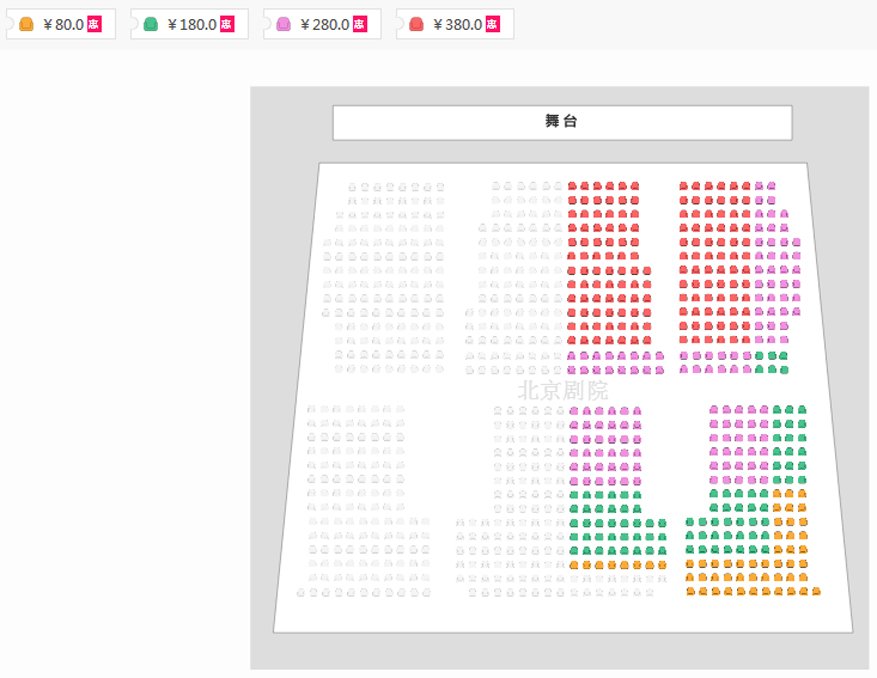Select the first red seat in the center block's front row

pos(572,186)
